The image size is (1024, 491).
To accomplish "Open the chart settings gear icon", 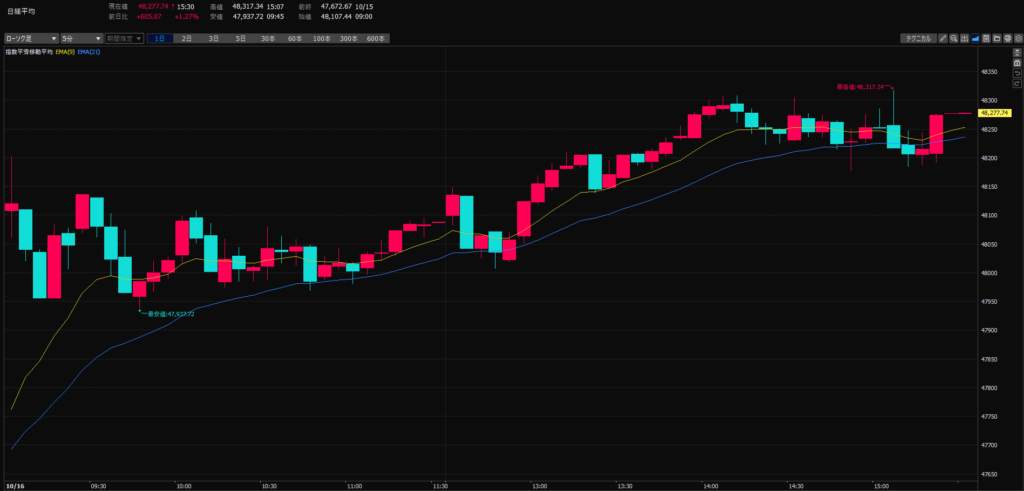I will coord(1018,38).
